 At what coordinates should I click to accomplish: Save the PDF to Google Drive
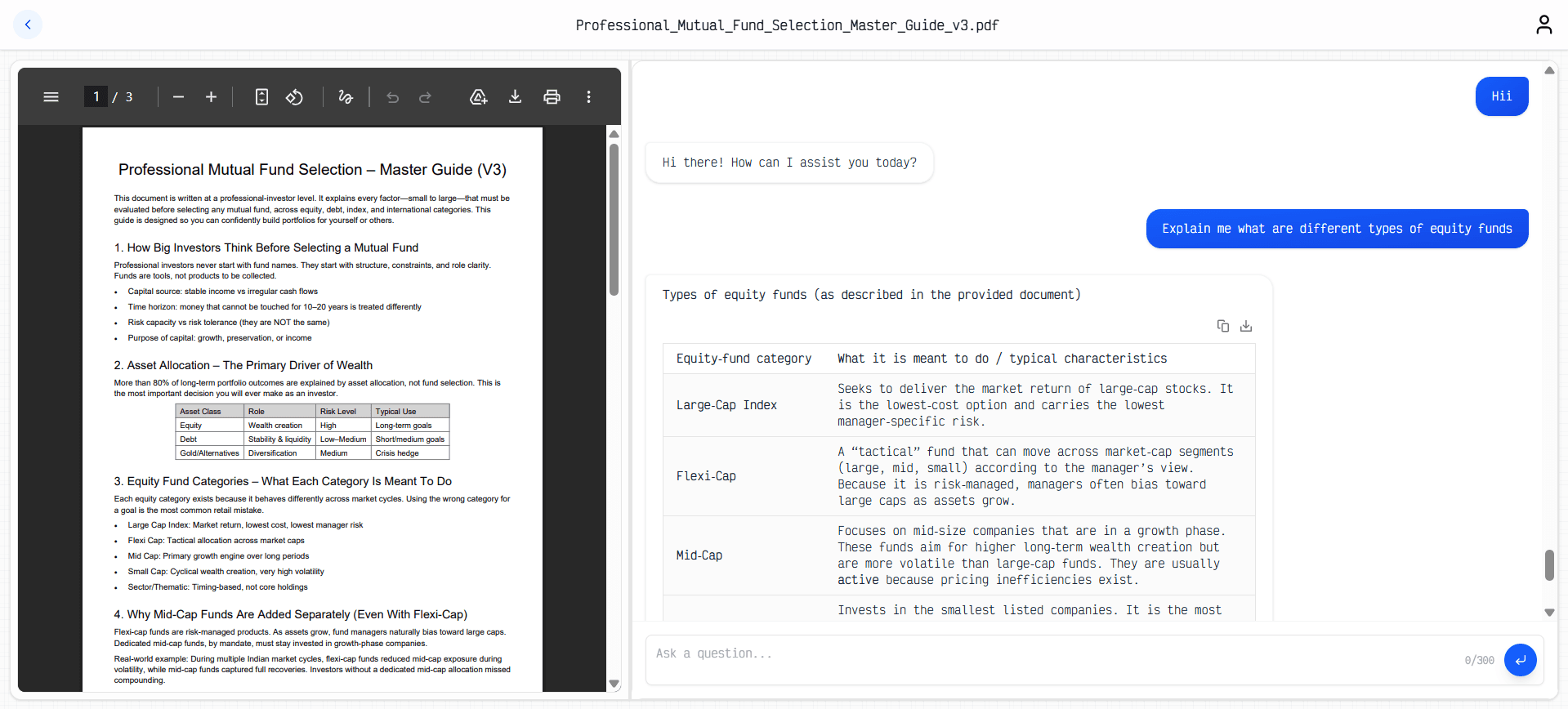coord(479,97)
